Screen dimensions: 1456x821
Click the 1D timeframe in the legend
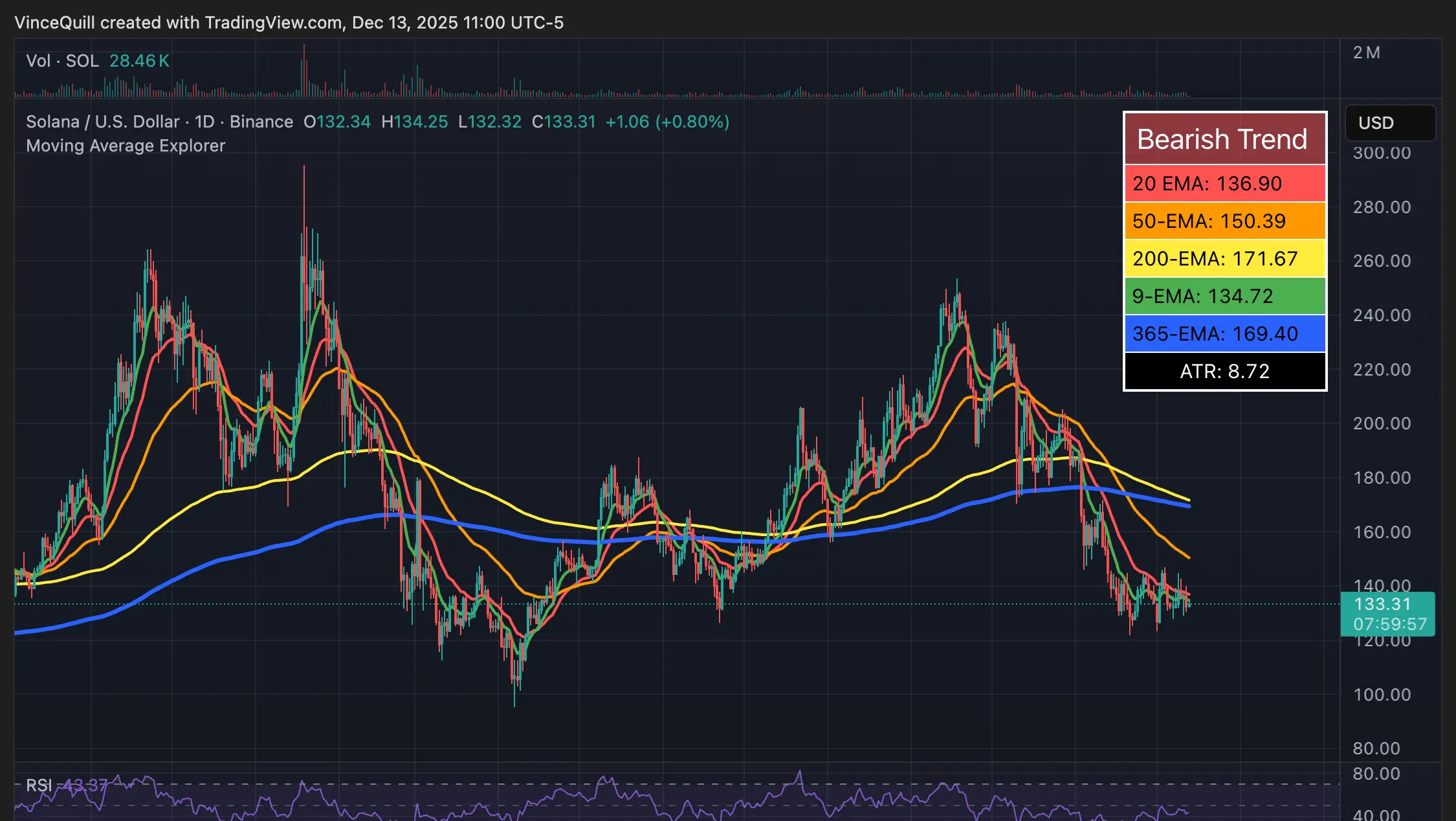204,122
